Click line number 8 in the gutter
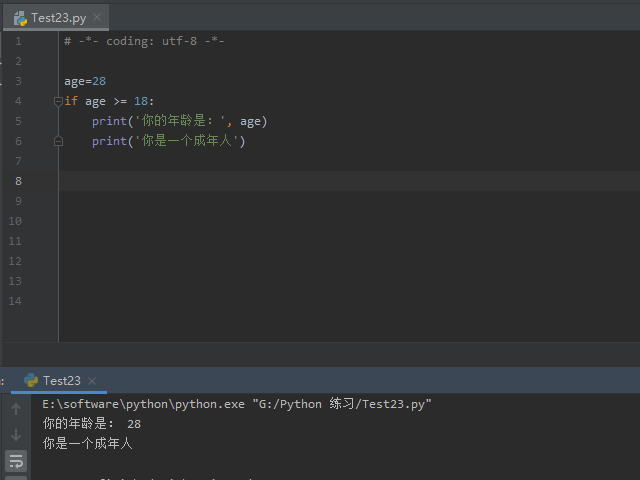 pyautogui.click(x=18, y=181)
